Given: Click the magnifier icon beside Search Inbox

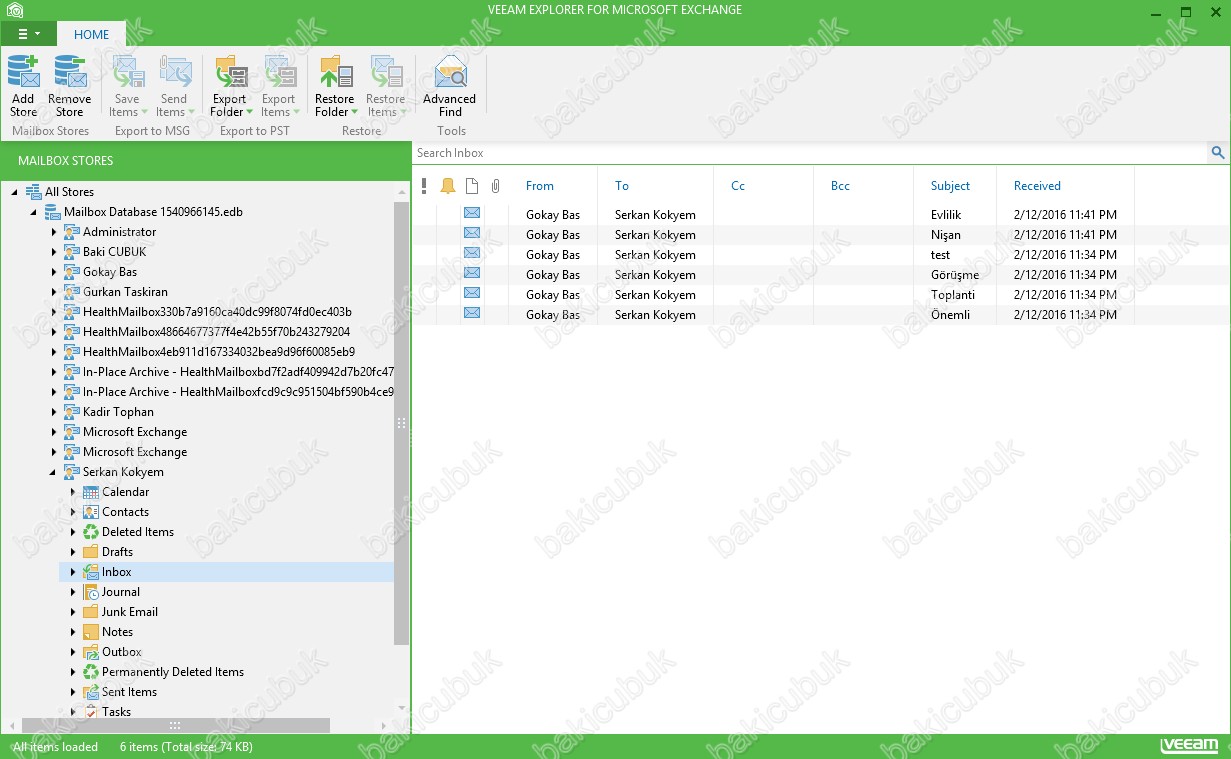Looking at the screenshot, I should click(1218, 153).
